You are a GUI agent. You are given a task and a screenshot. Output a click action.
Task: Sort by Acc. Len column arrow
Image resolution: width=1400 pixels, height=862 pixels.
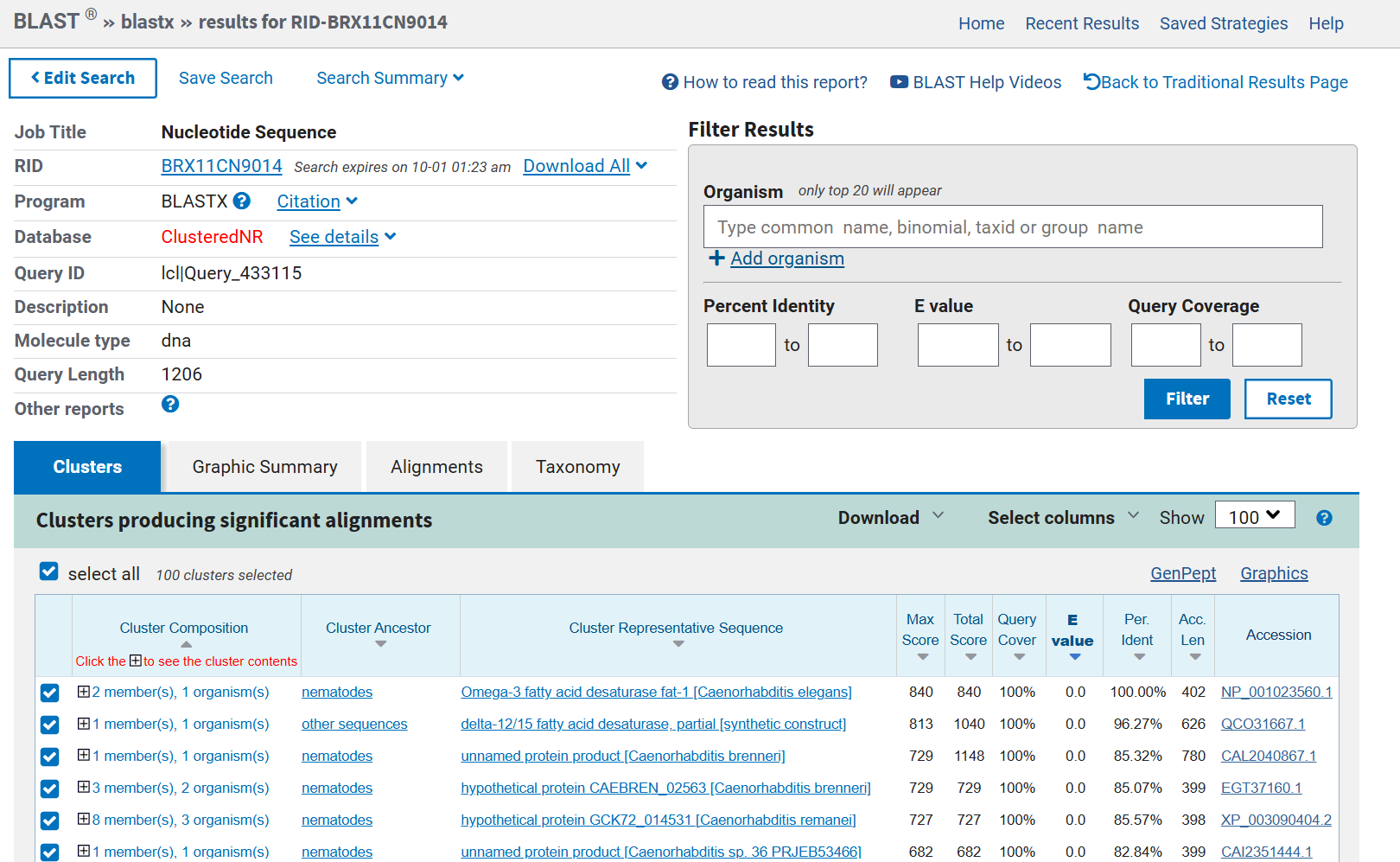[1195, 657]
